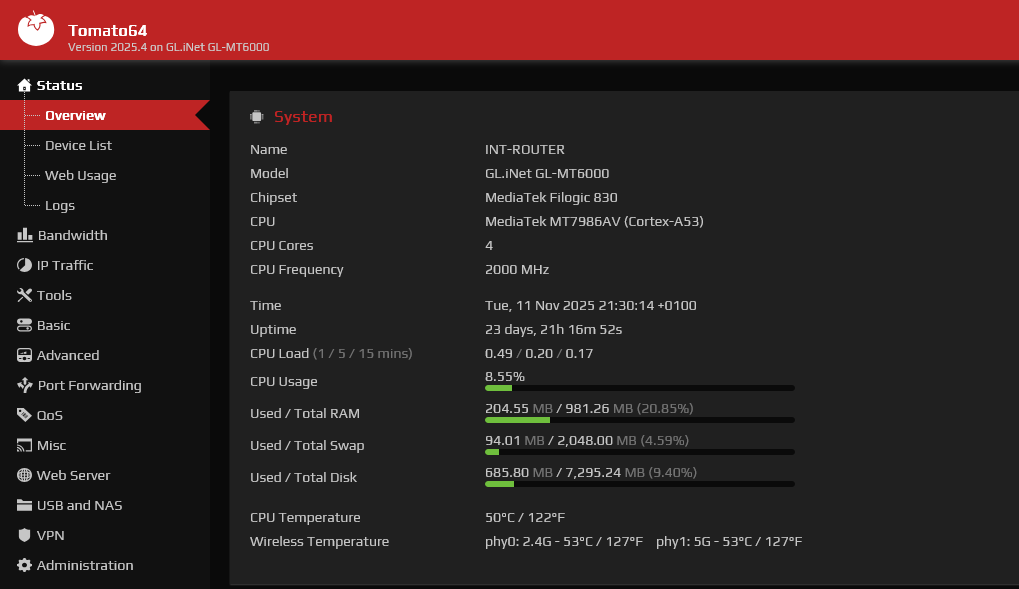1019x589 pixels.
Task: Click the Status home icon
Action: point(24,85)
